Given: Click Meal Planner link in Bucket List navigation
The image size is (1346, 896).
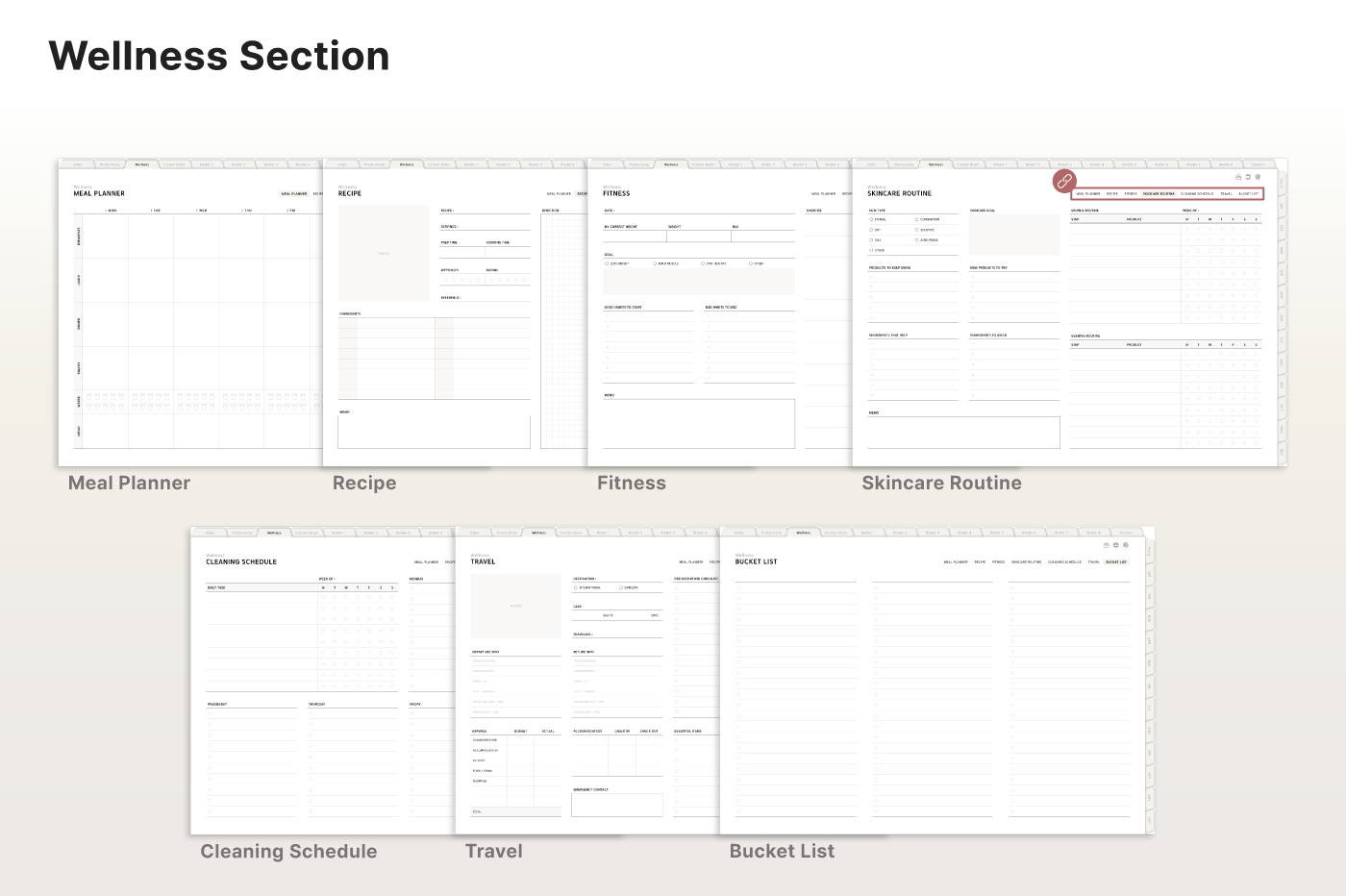Looking at the screenshot, I should point(956,561).
